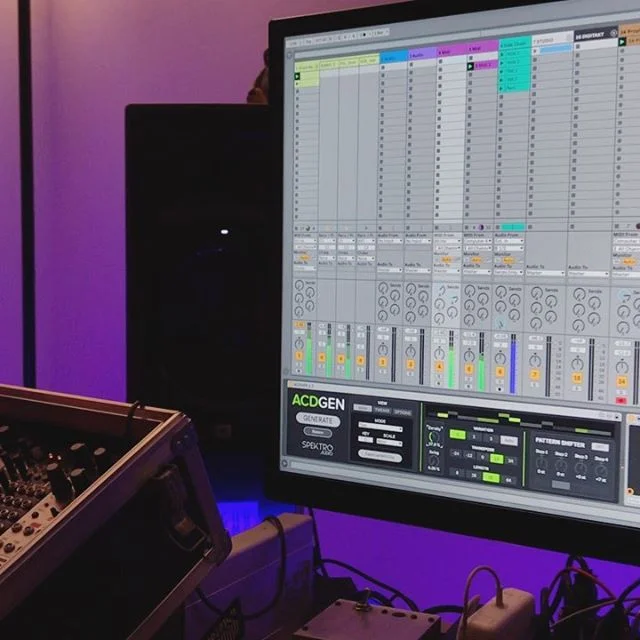Image resolution: width=640 pixels, height=640 pixels.
Task: Click the Pattern Shifter Step 3 knob
Action: point(581,469)
